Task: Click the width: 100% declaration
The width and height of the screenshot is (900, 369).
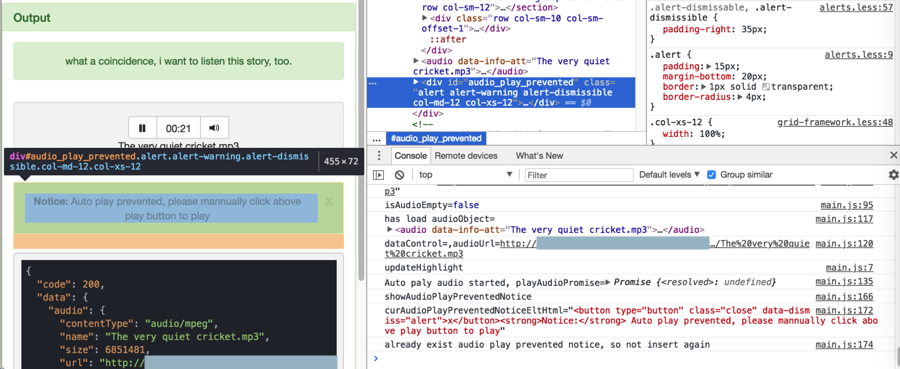Action: click(x=695, y=134)
